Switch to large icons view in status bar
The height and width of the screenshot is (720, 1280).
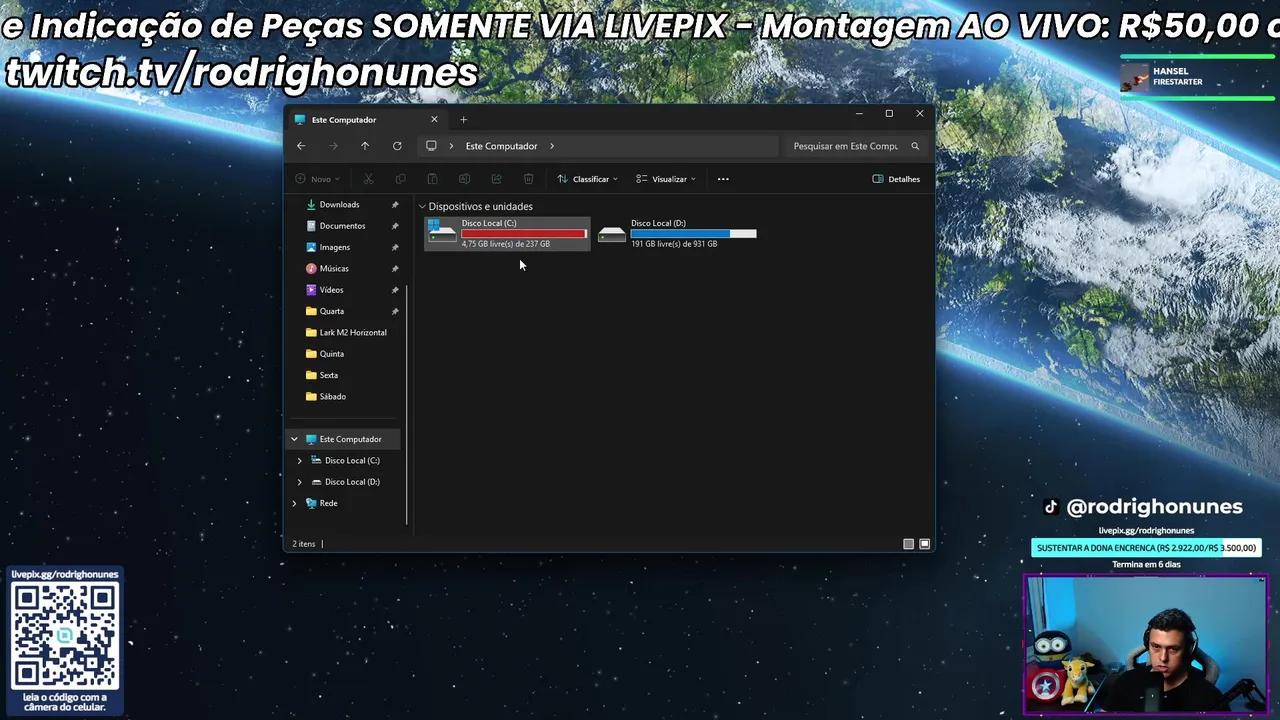(925, 544)
